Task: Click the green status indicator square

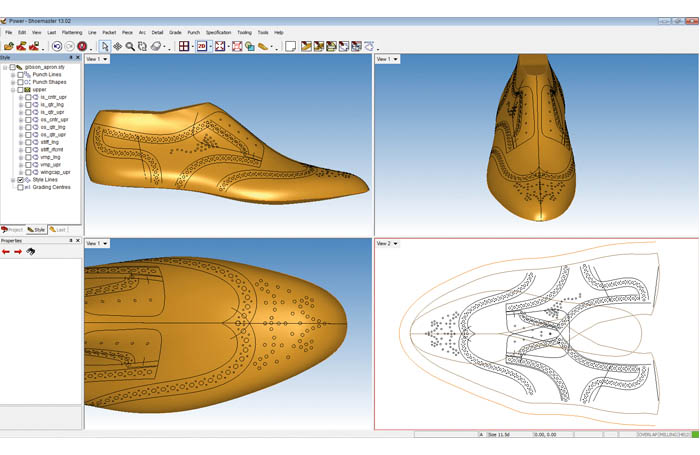Action: pos(695,434)
